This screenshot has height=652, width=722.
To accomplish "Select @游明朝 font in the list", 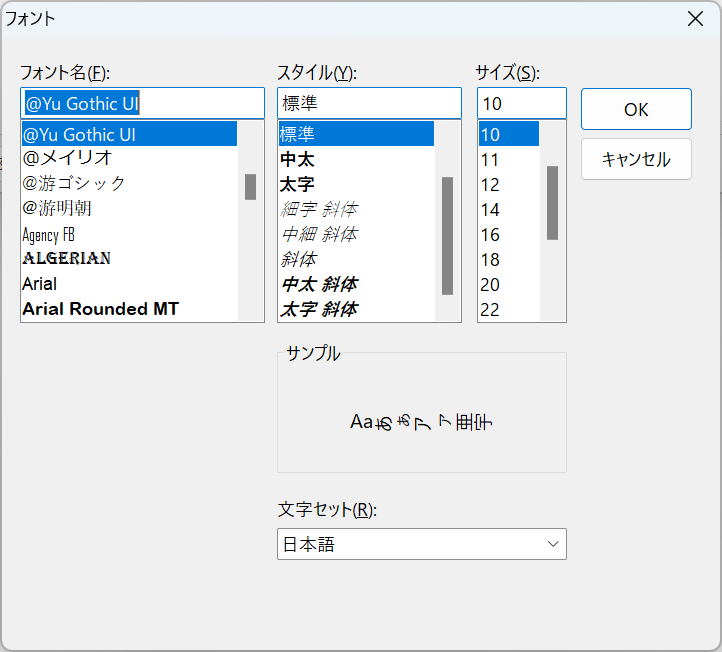I will pyautogui.click(x=129, y=208).
